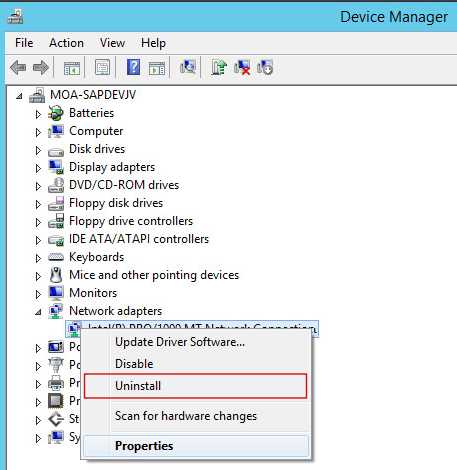This screenshot has height=470, width=457.
Task: Expand the Display adapters node
Action: (38, 168)
